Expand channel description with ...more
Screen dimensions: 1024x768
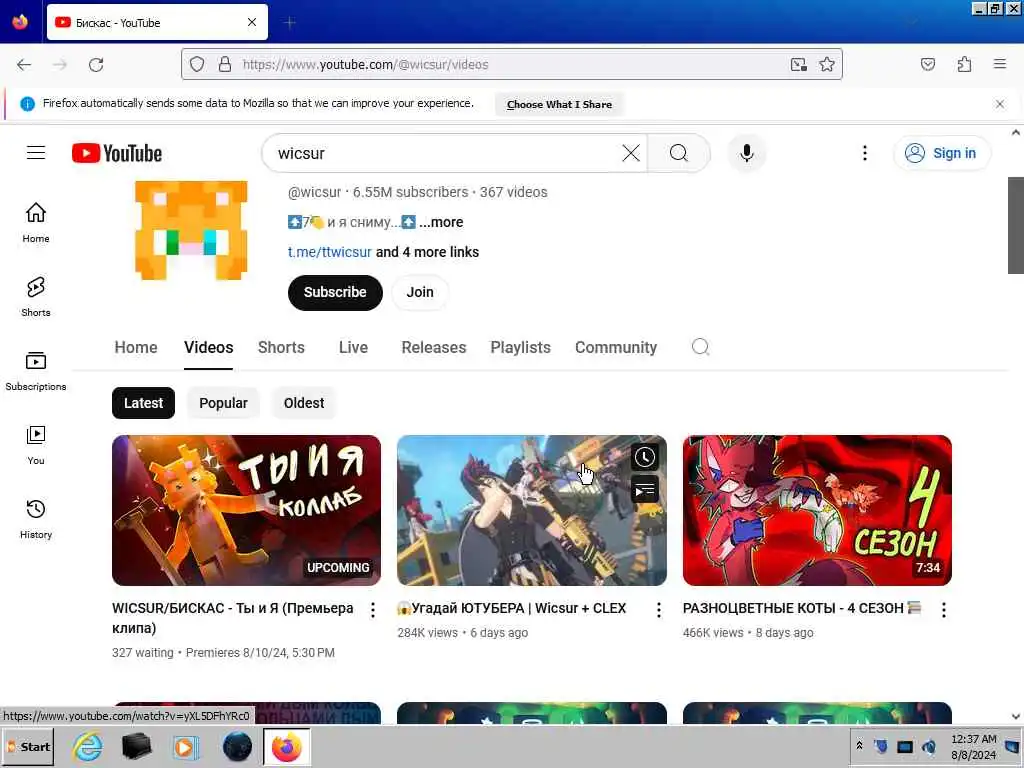tap(441, 222)
